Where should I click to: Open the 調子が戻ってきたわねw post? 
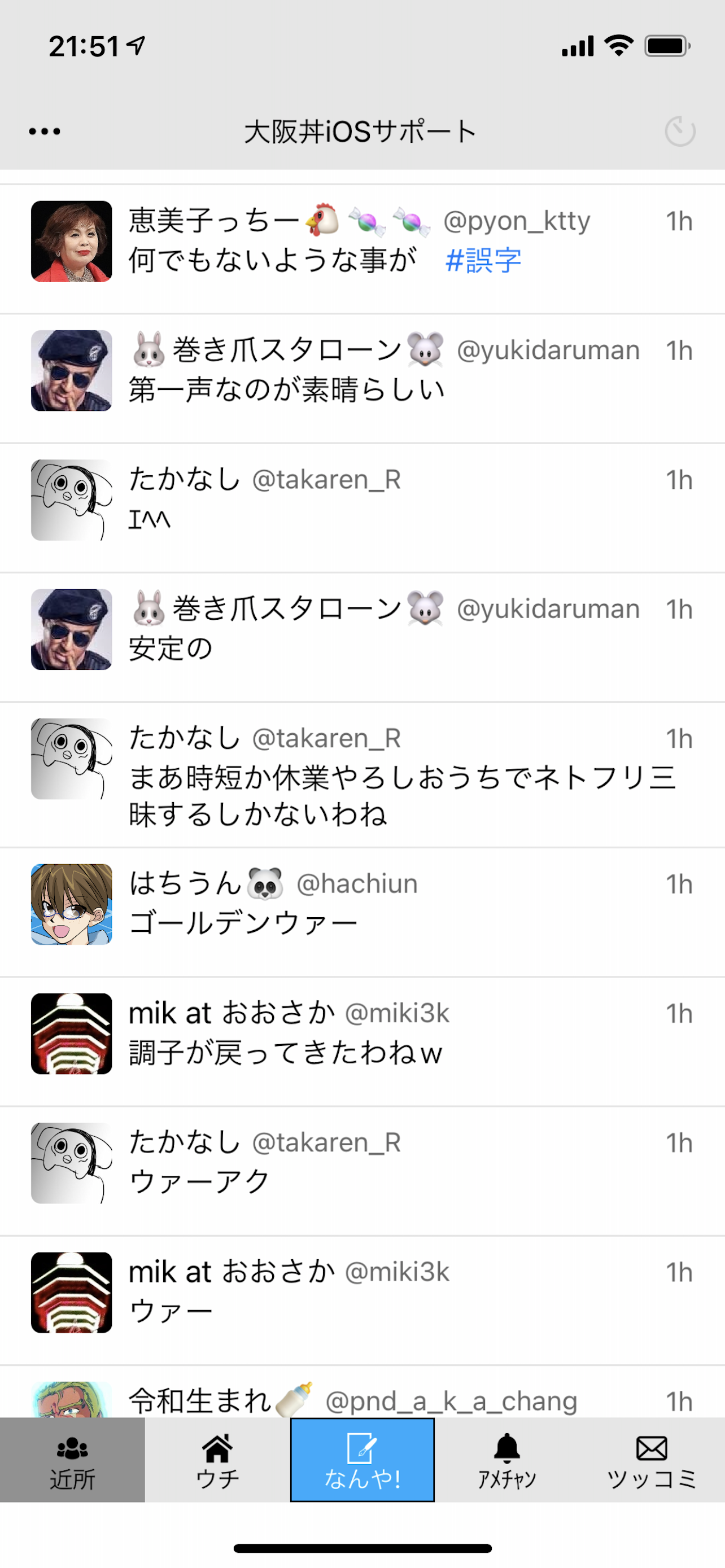point(362,1041)
